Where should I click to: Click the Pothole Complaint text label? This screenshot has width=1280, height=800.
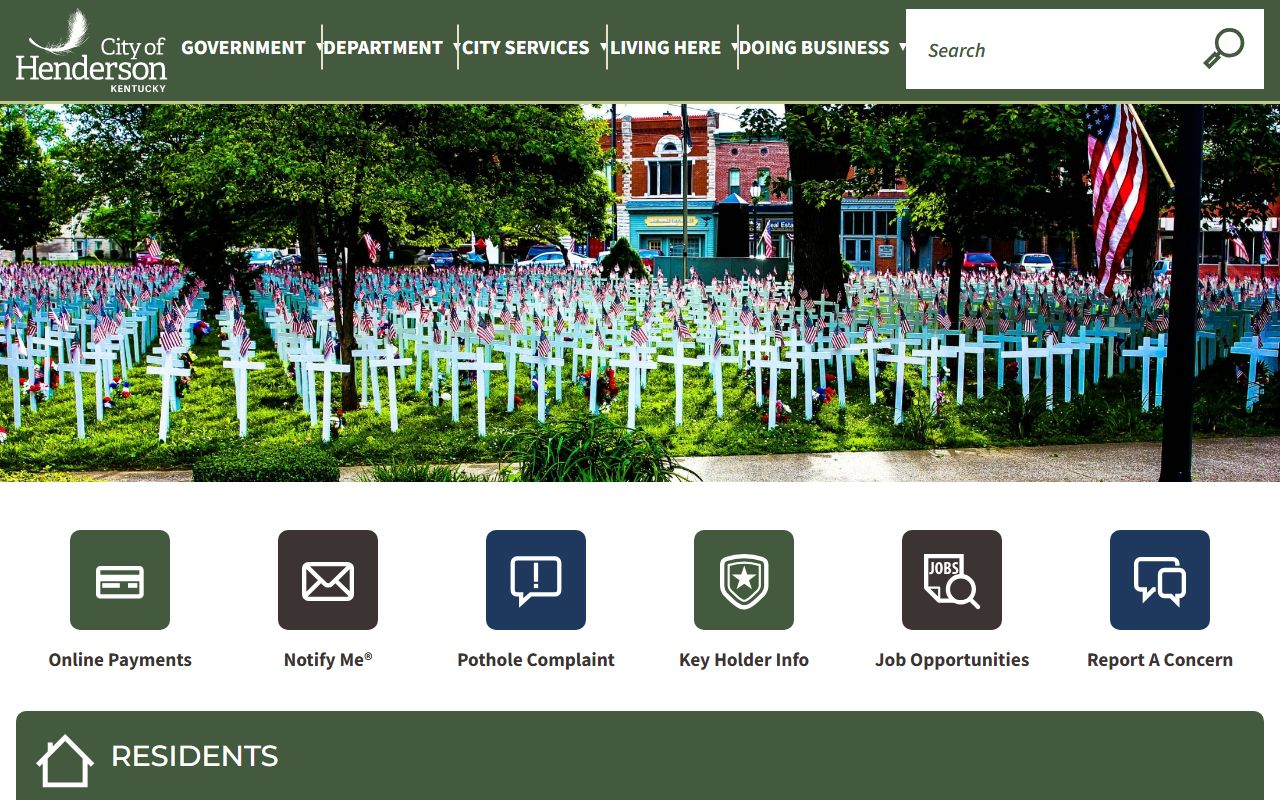click(536, 660)
